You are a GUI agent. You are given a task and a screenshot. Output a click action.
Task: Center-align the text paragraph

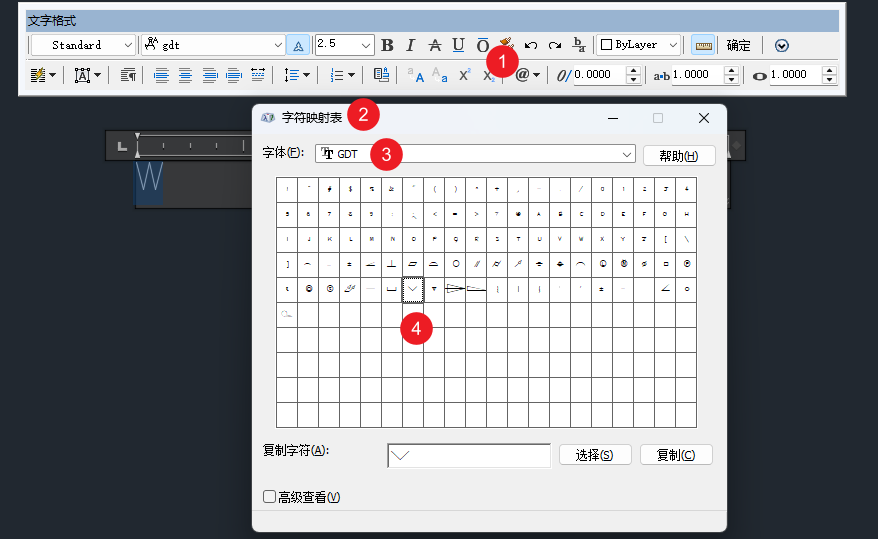click(x=185, y=75)
